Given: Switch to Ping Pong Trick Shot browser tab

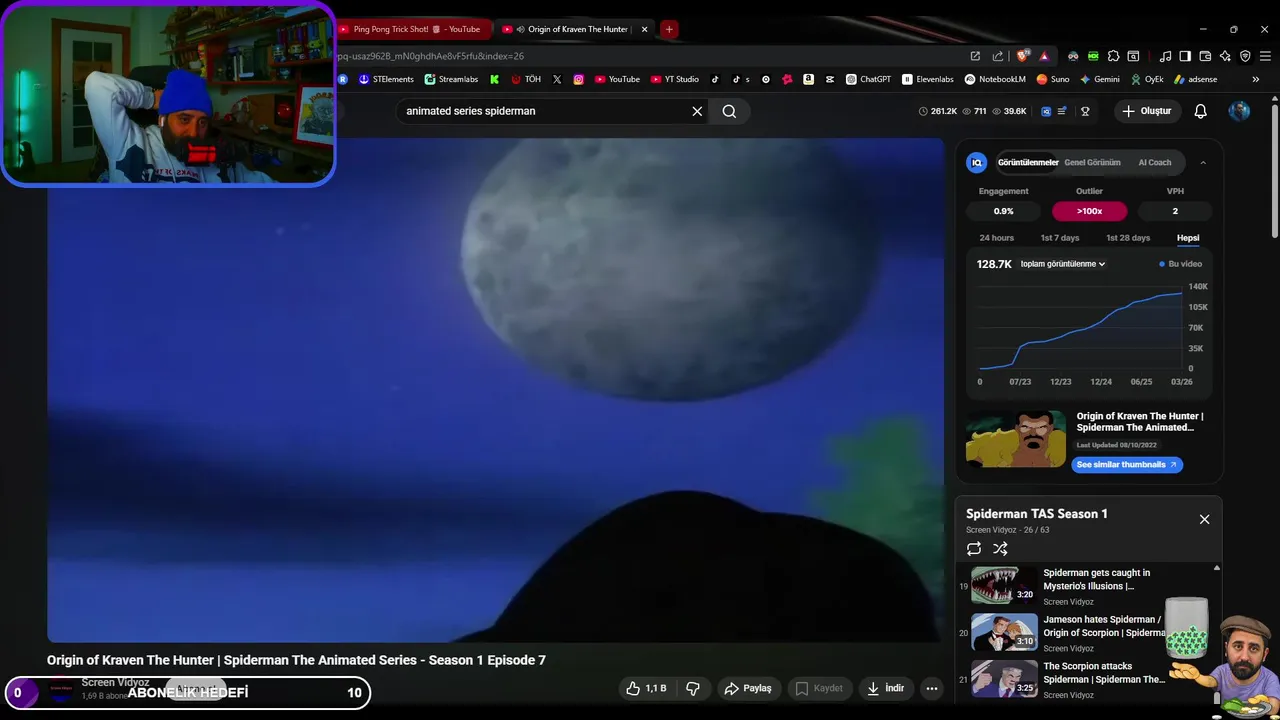Looking at the screenshot, I should [415, 29].
